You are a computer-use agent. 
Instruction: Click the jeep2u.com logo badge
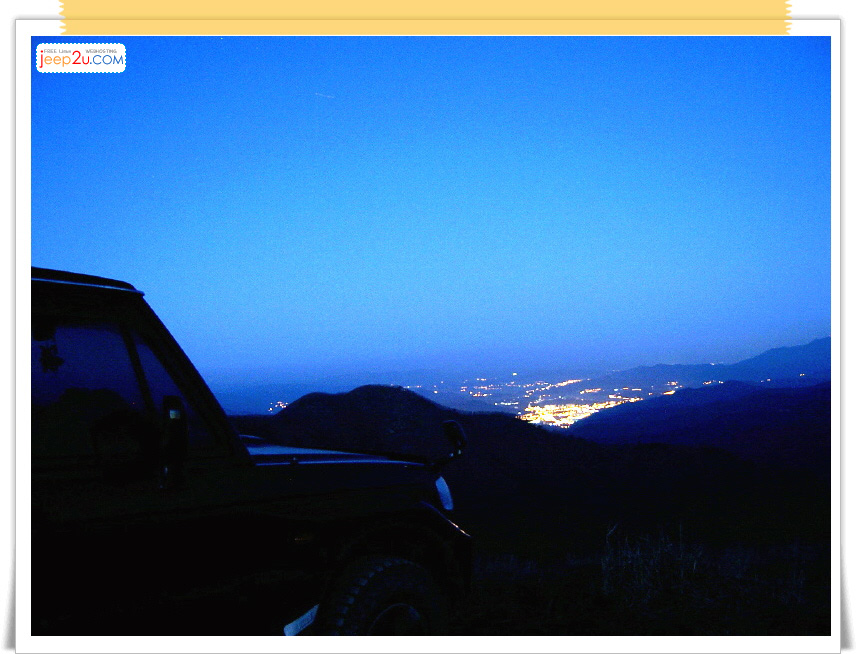click(x=81, y=58)
